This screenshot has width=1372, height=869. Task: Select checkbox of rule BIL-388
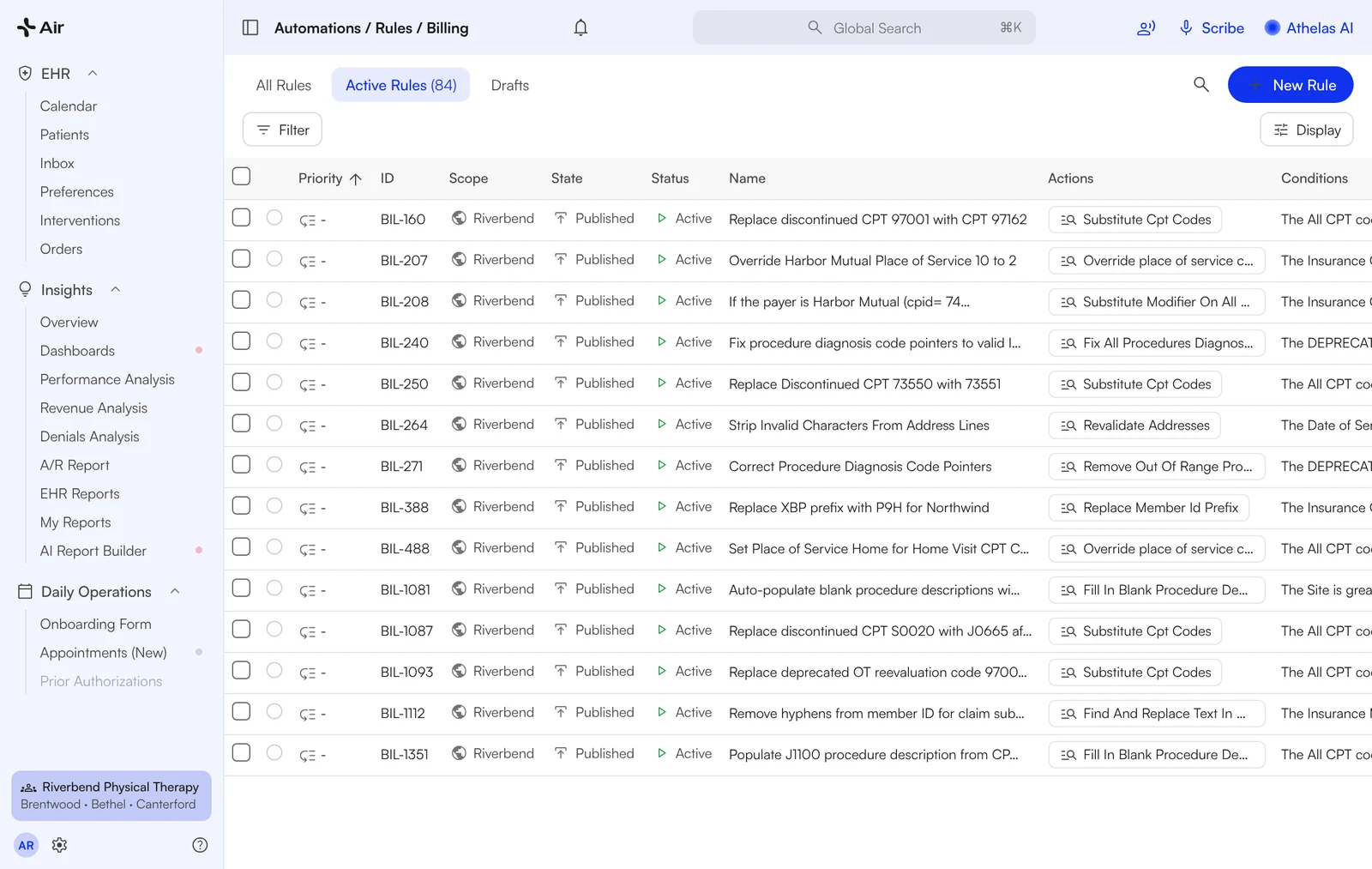[x=242, y=505]
